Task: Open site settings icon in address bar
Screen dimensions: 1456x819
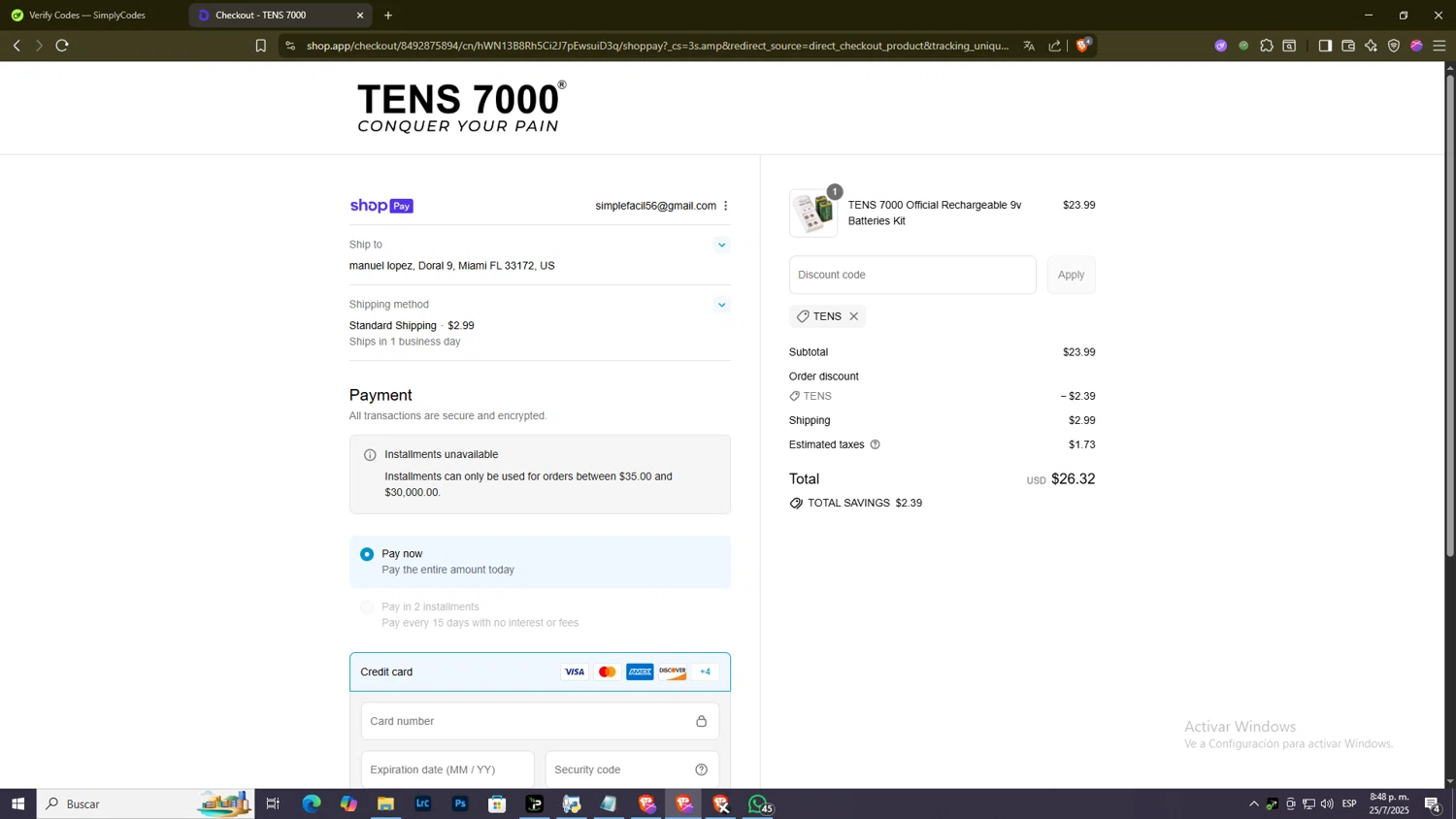Action: pos(290,46)
